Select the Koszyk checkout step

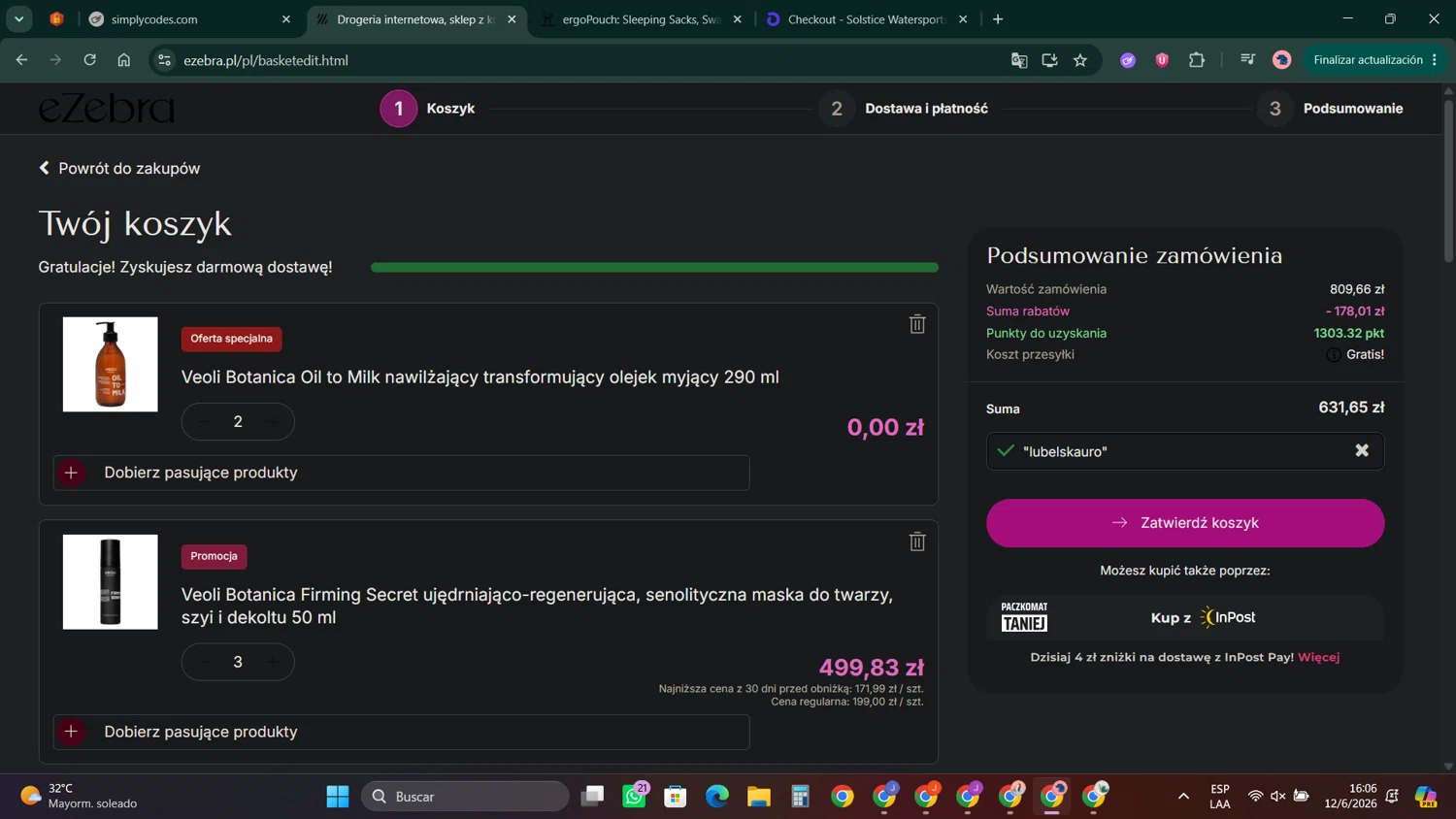427,109
